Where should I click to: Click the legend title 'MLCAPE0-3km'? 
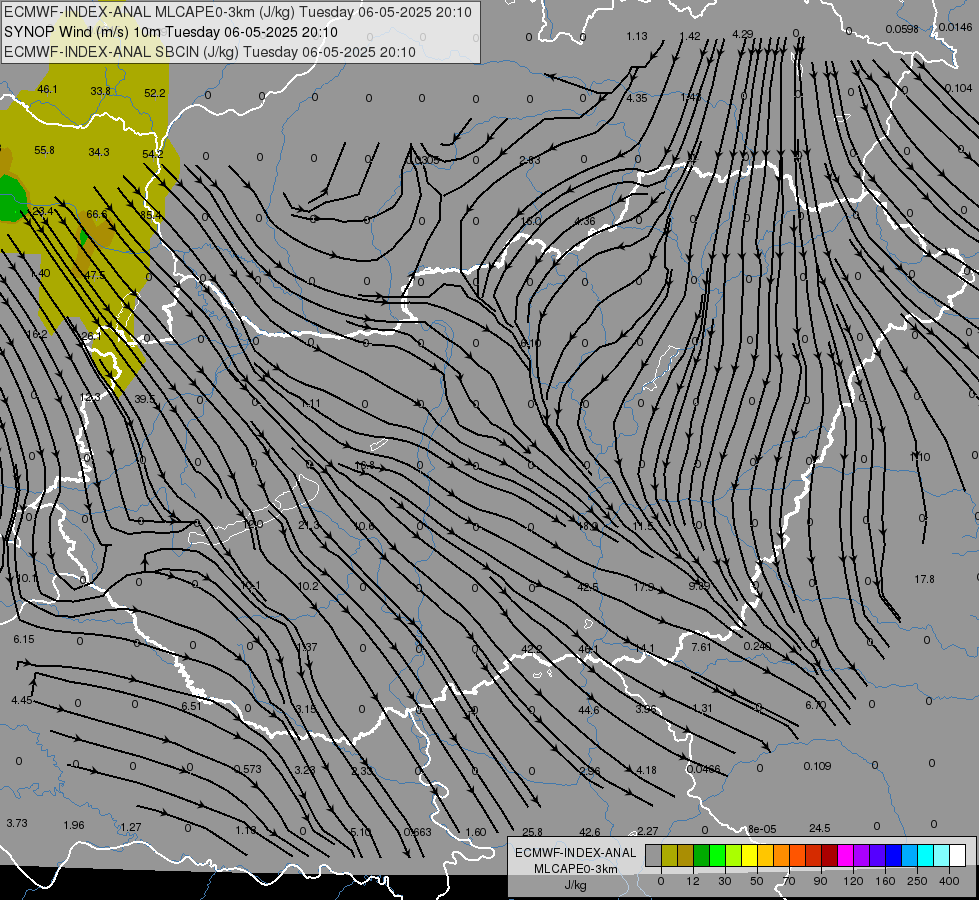575,869
